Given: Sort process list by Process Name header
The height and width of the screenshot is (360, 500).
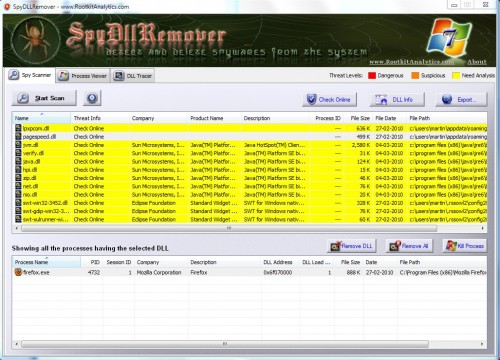Looking at the screenshot, I should pos(47,262).
